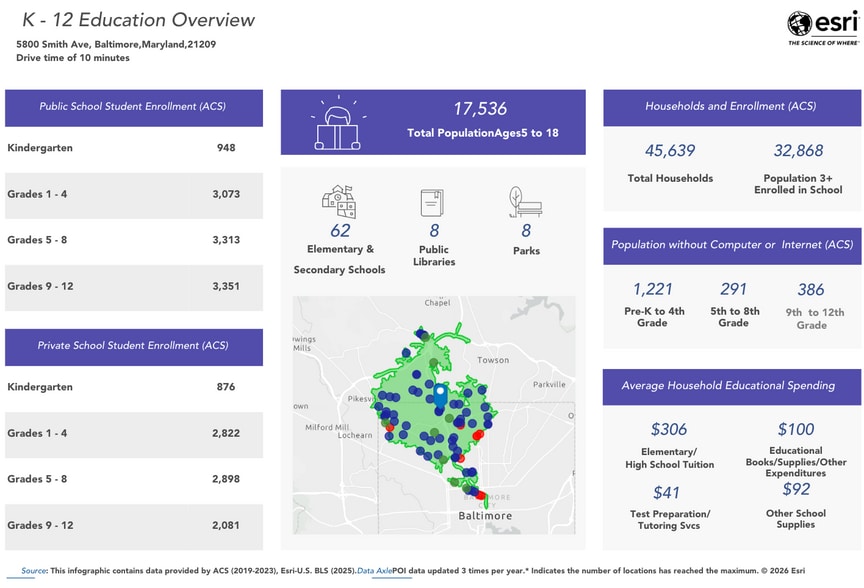Click the 45,639 Total Households value
Screen dimensions: 864x588
tap(669, 151)
